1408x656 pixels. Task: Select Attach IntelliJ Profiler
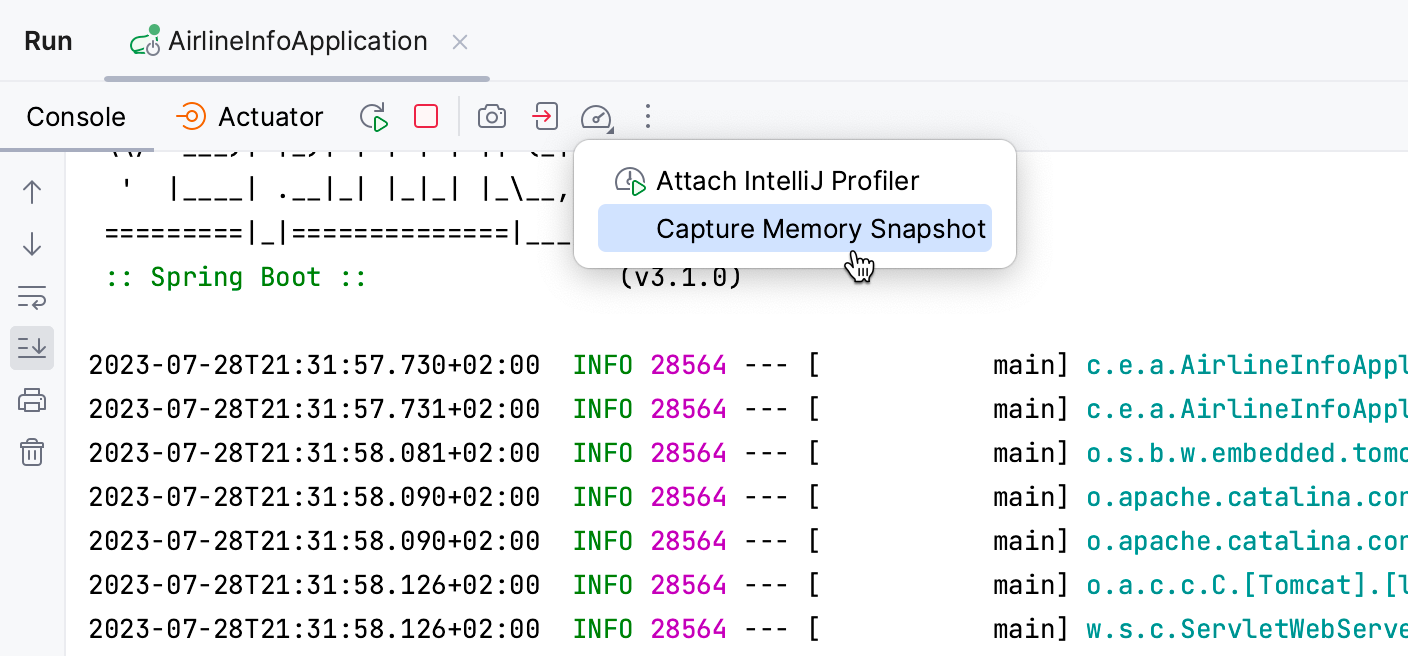point(787,181)
